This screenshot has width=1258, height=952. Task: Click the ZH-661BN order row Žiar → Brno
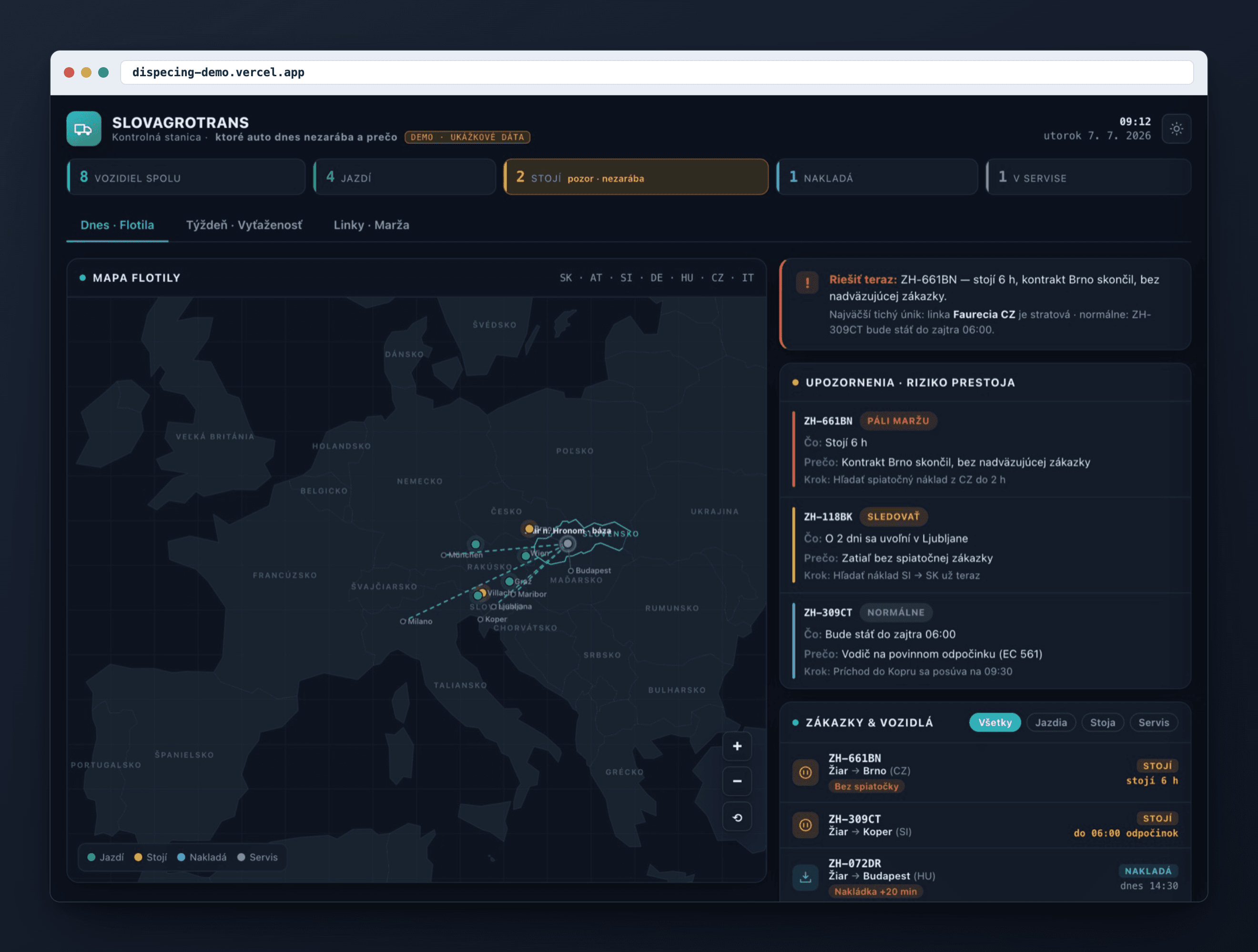[985, 772]
